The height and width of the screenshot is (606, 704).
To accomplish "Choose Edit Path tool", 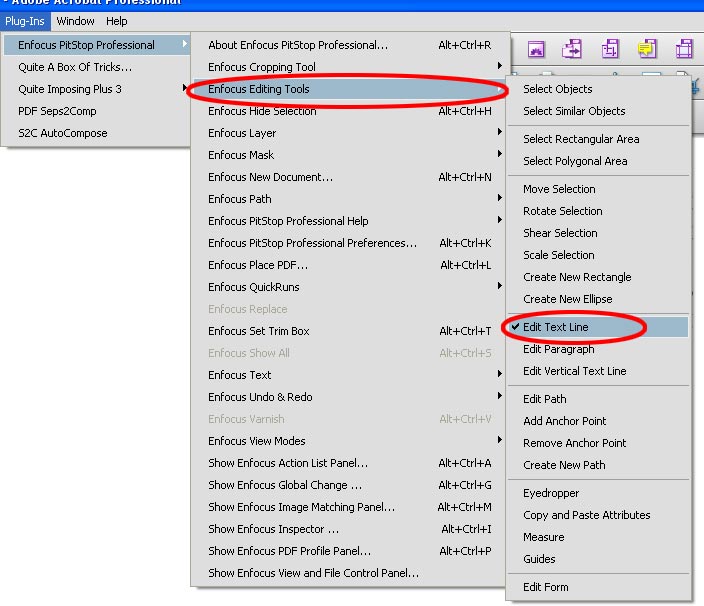I will pyautogui.click(x=598, y=399).
